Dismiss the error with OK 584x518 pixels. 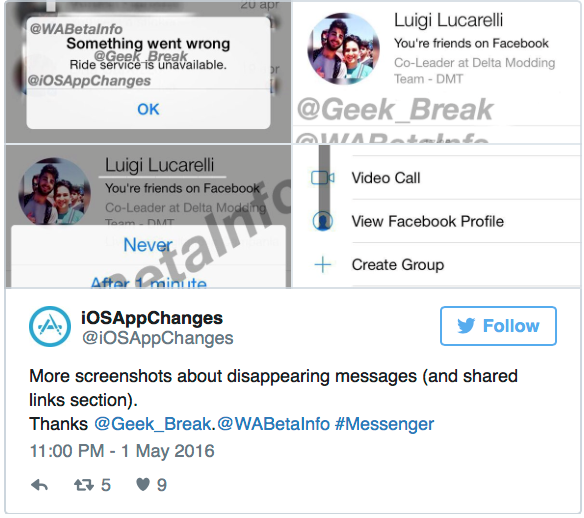click(148, 109)
